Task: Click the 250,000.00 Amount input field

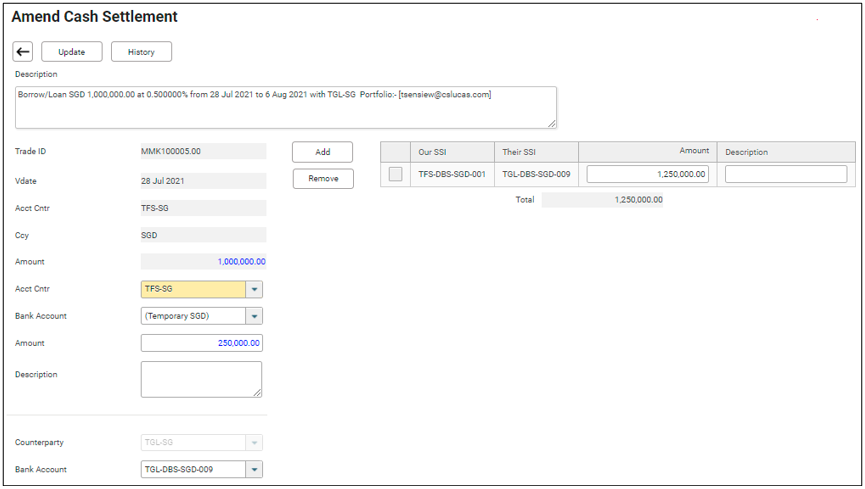Action: point(201,343)
